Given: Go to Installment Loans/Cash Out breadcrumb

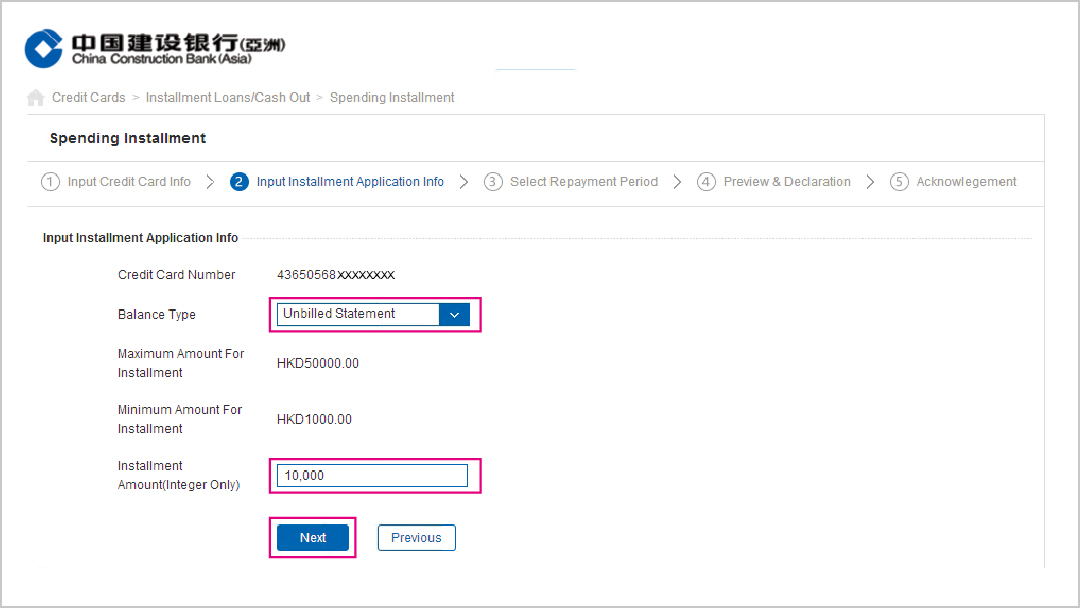Looking at the screenshot, I should pyautogui.click(x=228, y=98).
